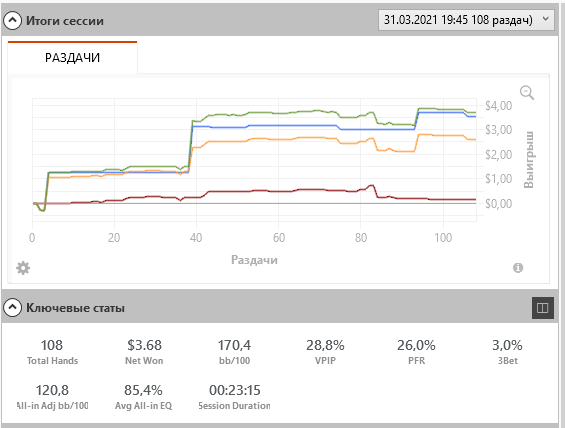
Task: Click the Выигрыш vertical axis label
Action: coord(529,160)
